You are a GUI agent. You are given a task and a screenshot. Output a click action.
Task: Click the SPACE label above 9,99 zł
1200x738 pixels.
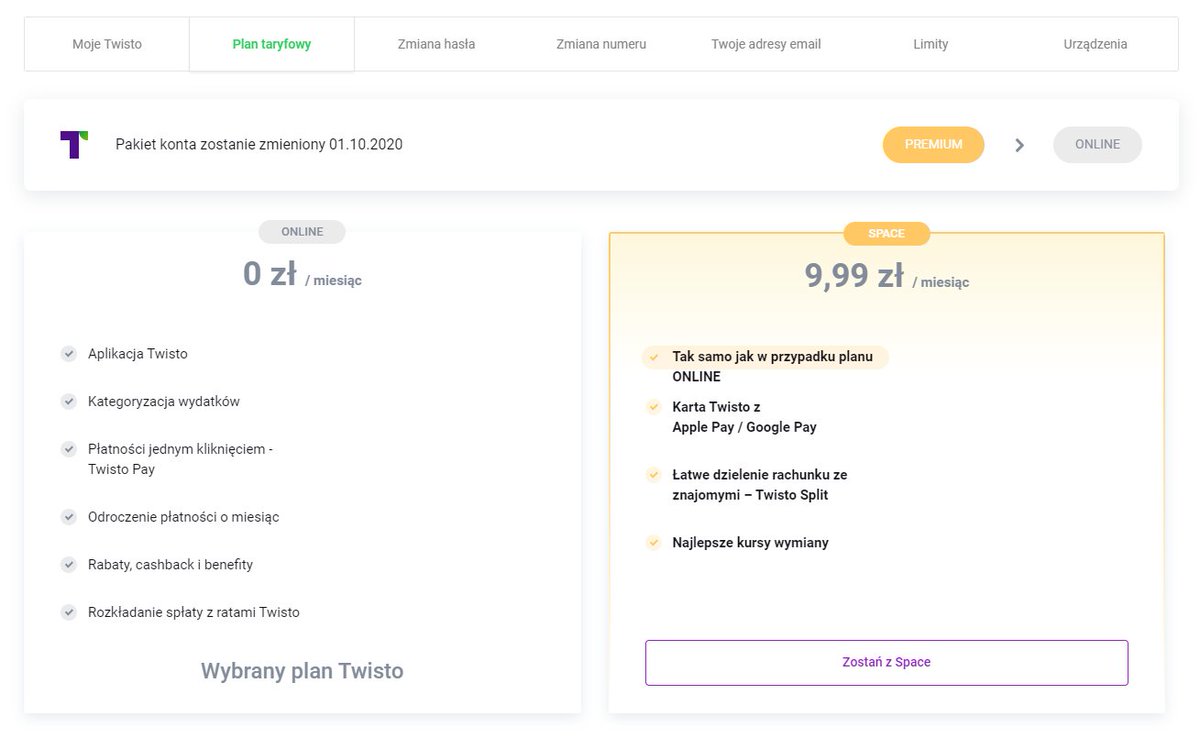[886, 233]
